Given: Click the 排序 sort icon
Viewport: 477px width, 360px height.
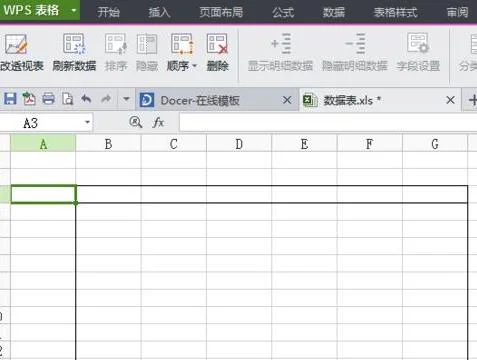Looking at the screenshot, I should (116, 43).
